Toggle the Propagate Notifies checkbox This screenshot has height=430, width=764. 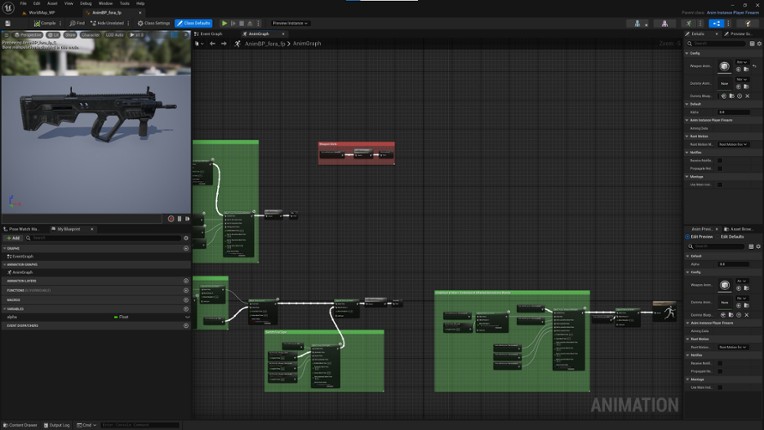pos(720,168)
